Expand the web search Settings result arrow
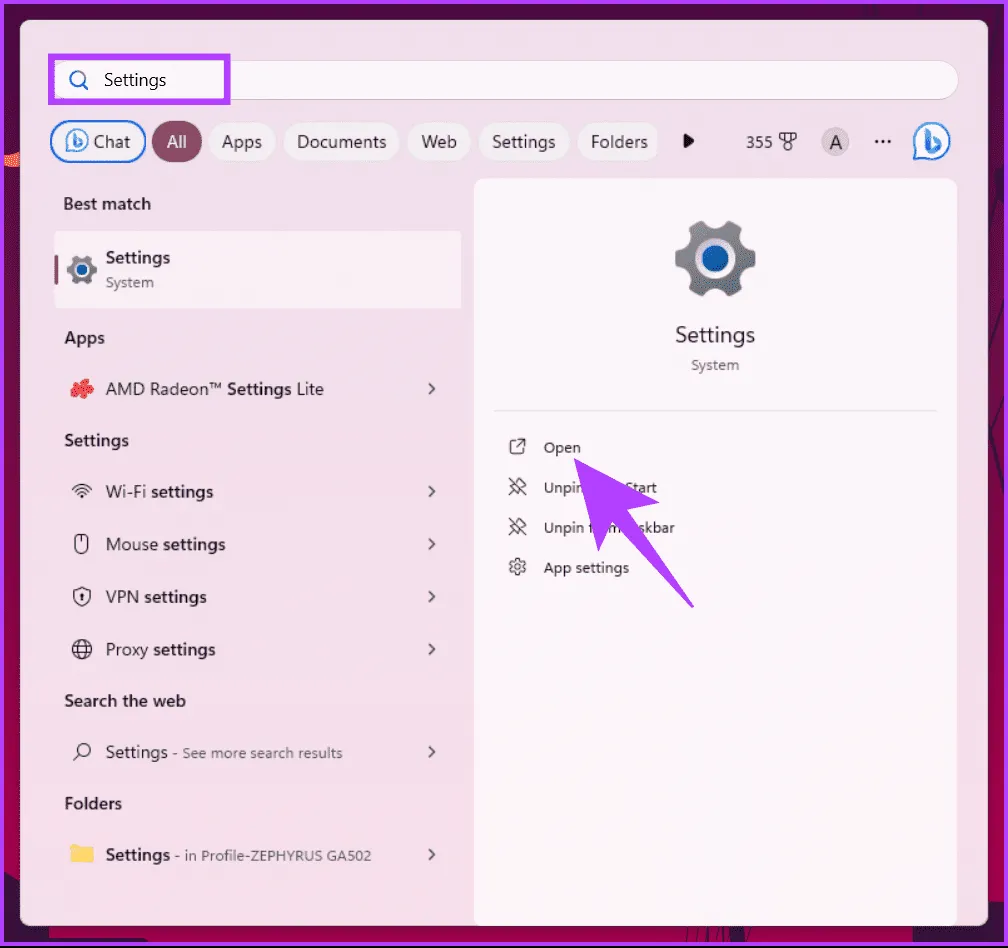The image size is (1008, 948). click(432, 752)
